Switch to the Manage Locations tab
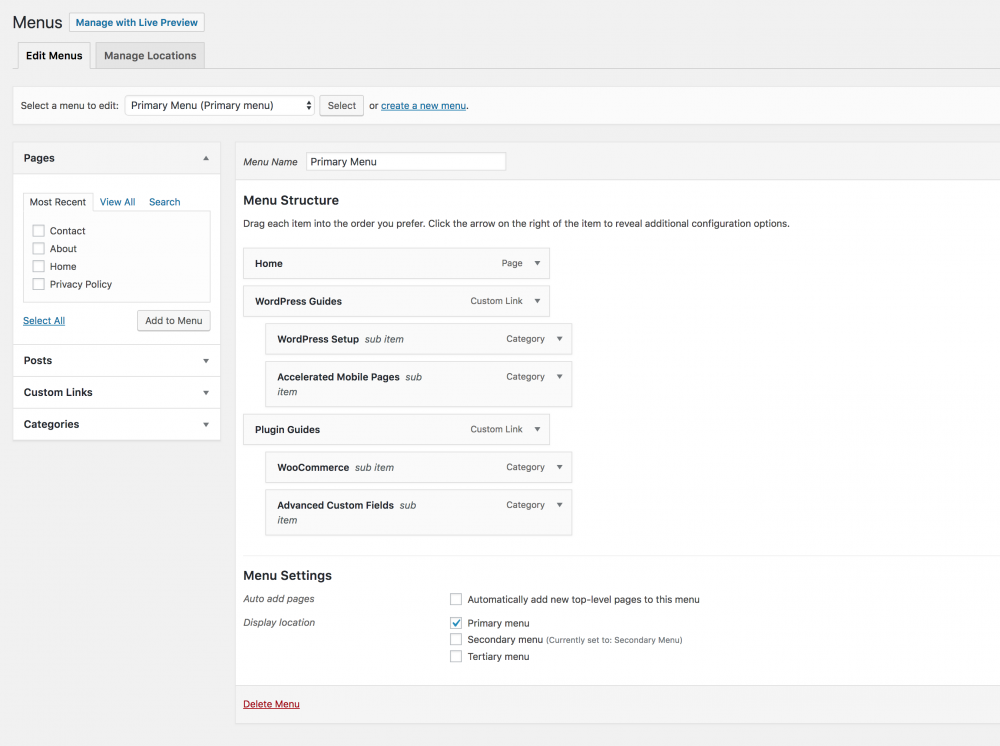This screenshot has width=1000, height=746. tap(151, 55)
